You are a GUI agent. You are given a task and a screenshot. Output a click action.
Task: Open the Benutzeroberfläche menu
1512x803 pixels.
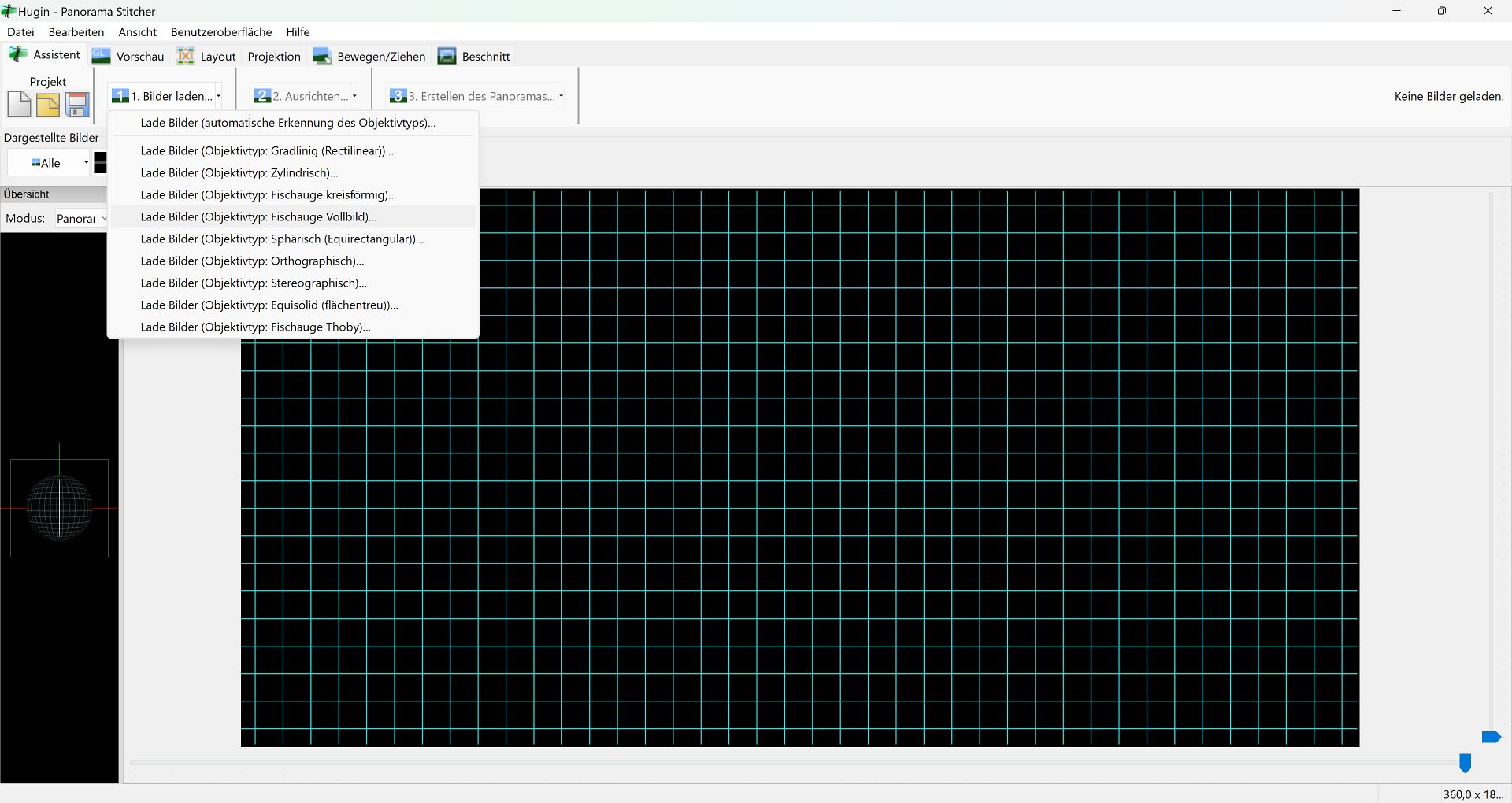point(221,32)
